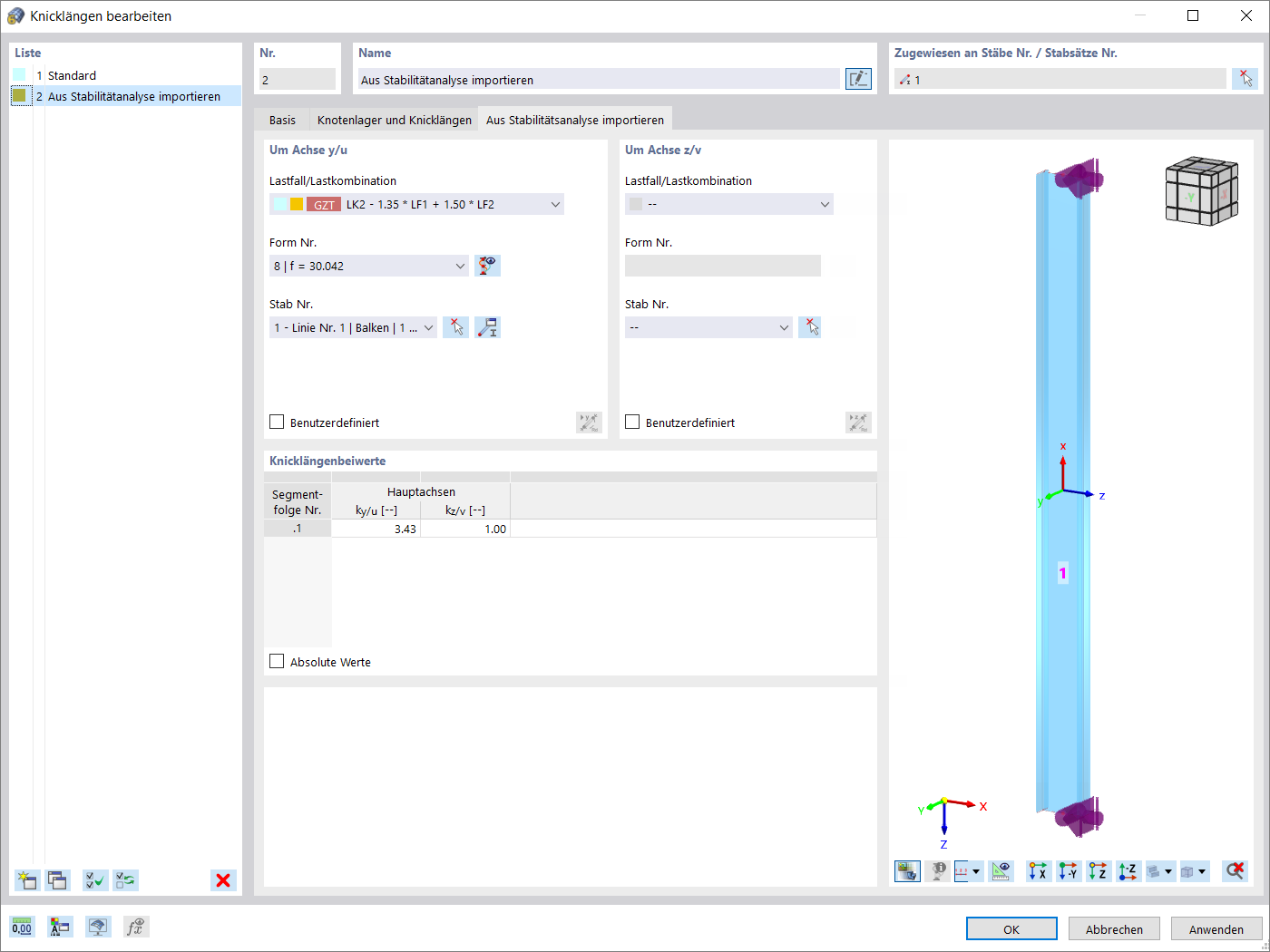Screen dimensions: 1270x952
Task: Show mode shape preview beside Form Nr.
Action: [488, 266]
